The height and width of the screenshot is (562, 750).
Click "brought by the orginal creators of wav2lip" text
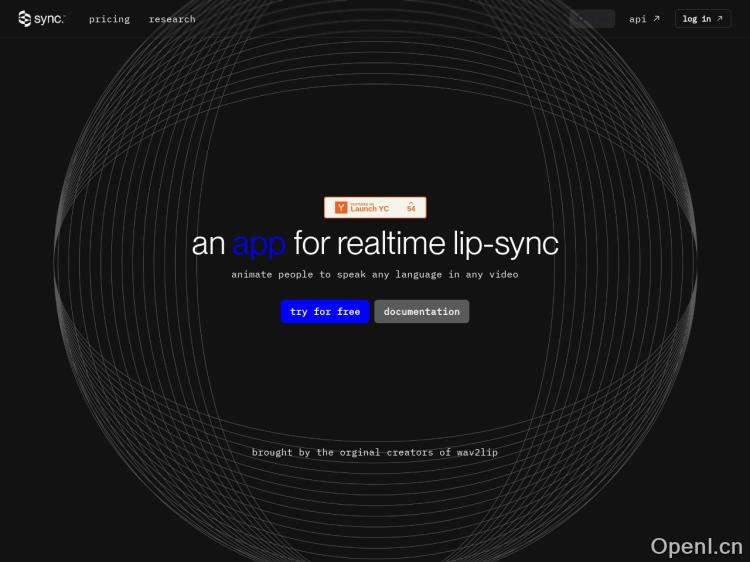375,452
